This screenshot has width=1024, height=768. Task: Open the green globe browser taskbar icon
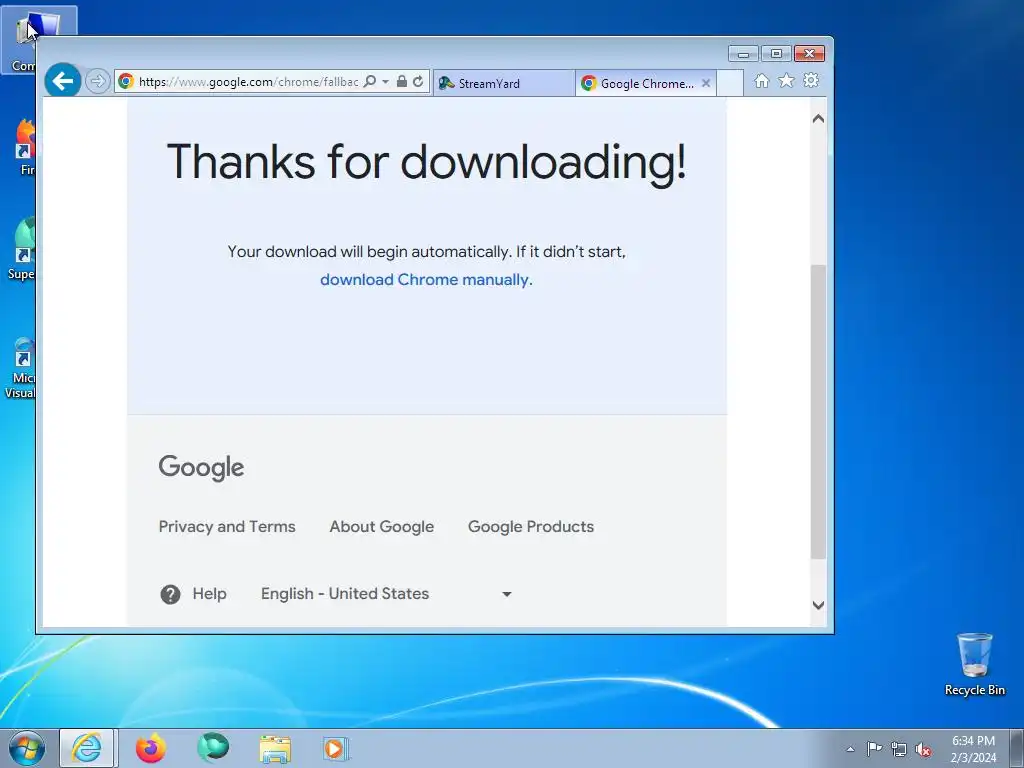pyautogui.click(x=213, y=748)
